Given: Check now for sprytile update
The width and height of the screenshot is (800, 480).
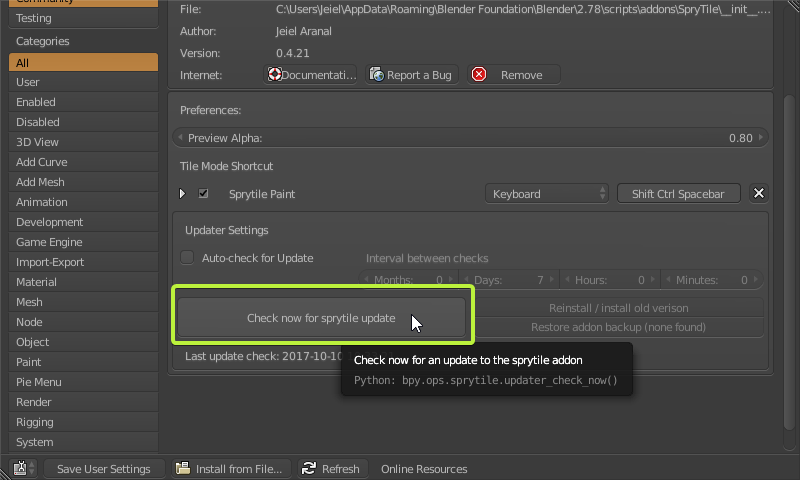Looking at the screenshot, I should [321, 318].
